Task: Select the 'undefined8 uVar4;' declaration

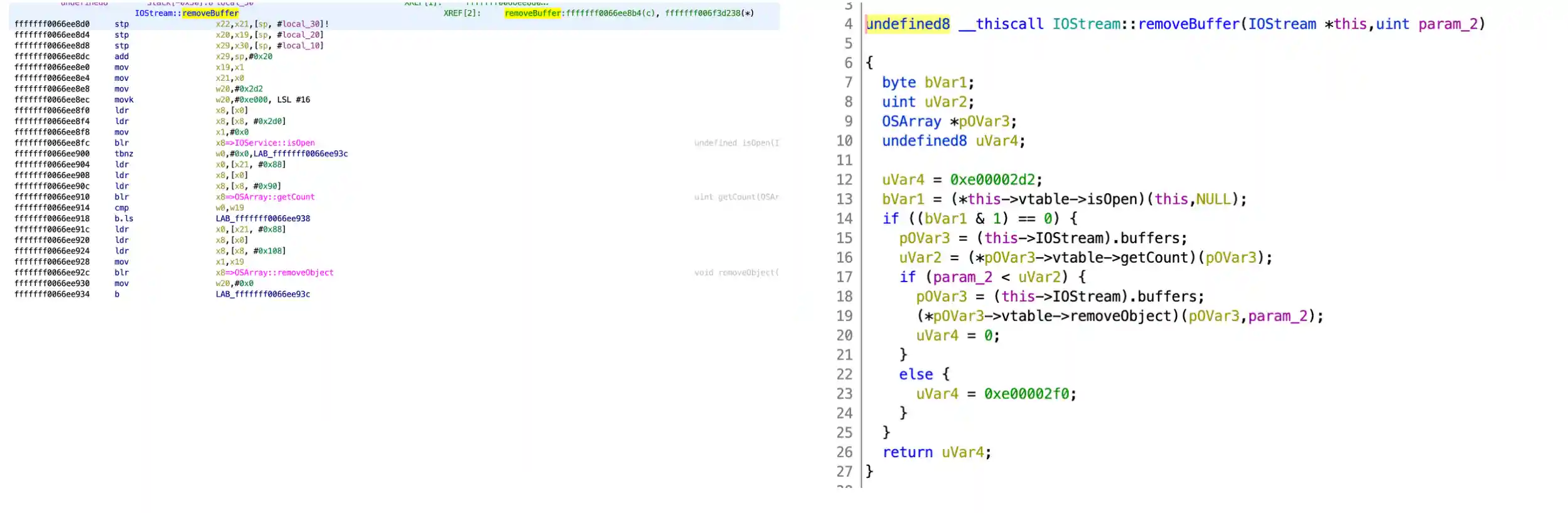Action: click(953, 140)
